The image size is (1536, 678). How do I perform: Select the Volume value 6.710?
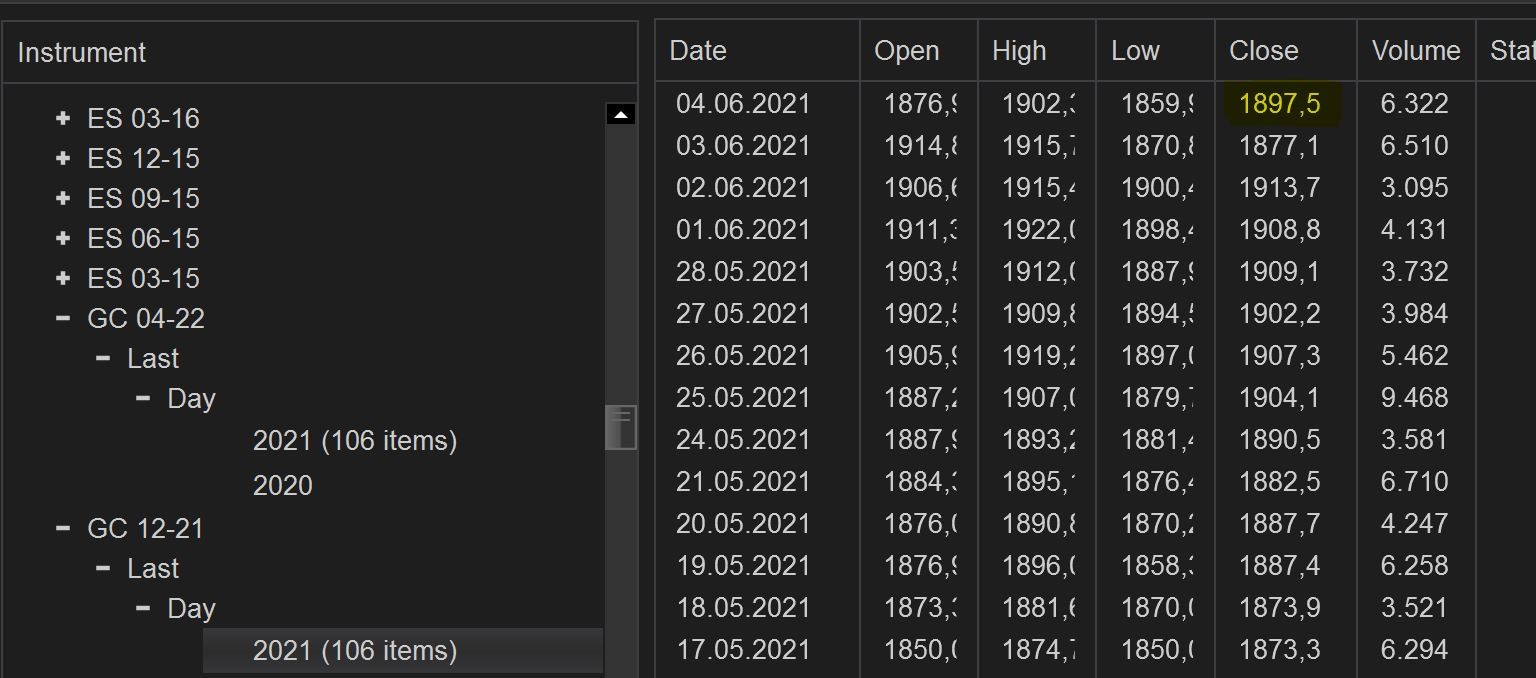[1415, 482]
